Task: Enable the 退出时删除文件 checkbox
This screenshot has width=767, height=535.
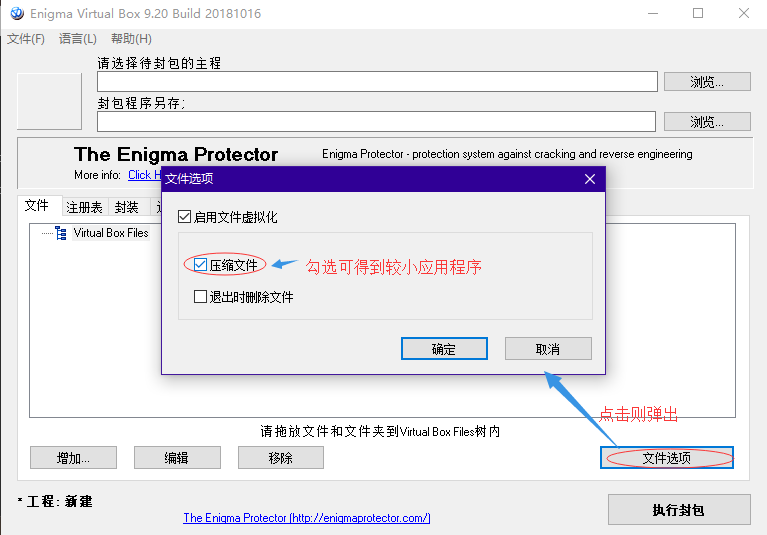Action: tap(200, 296)
